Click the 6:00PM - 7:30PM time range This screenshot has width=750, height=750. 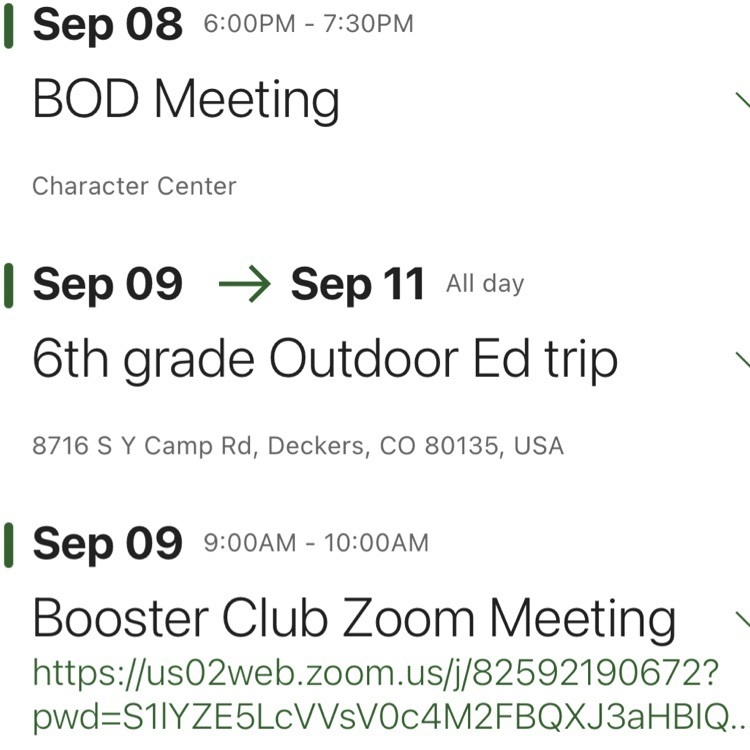[x=309, y=24]
